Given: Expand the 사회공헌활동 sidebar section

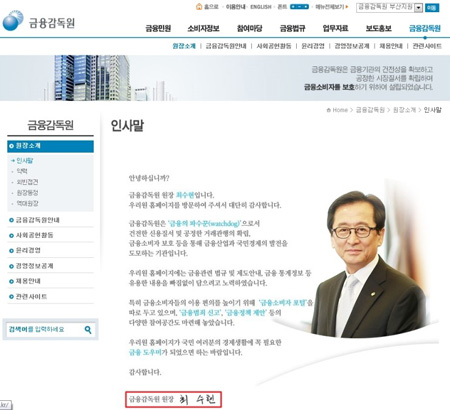Looking at the screenshot, I should click(50, 235).
